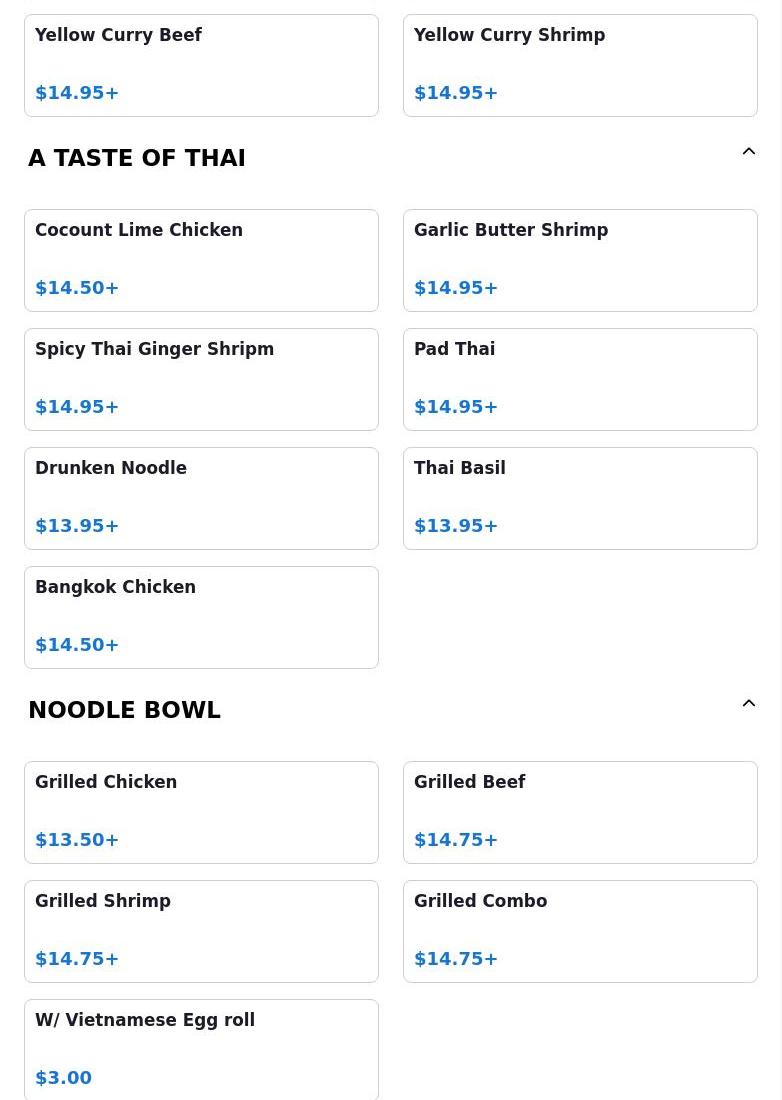Open the Grilled Combo item

580,932
